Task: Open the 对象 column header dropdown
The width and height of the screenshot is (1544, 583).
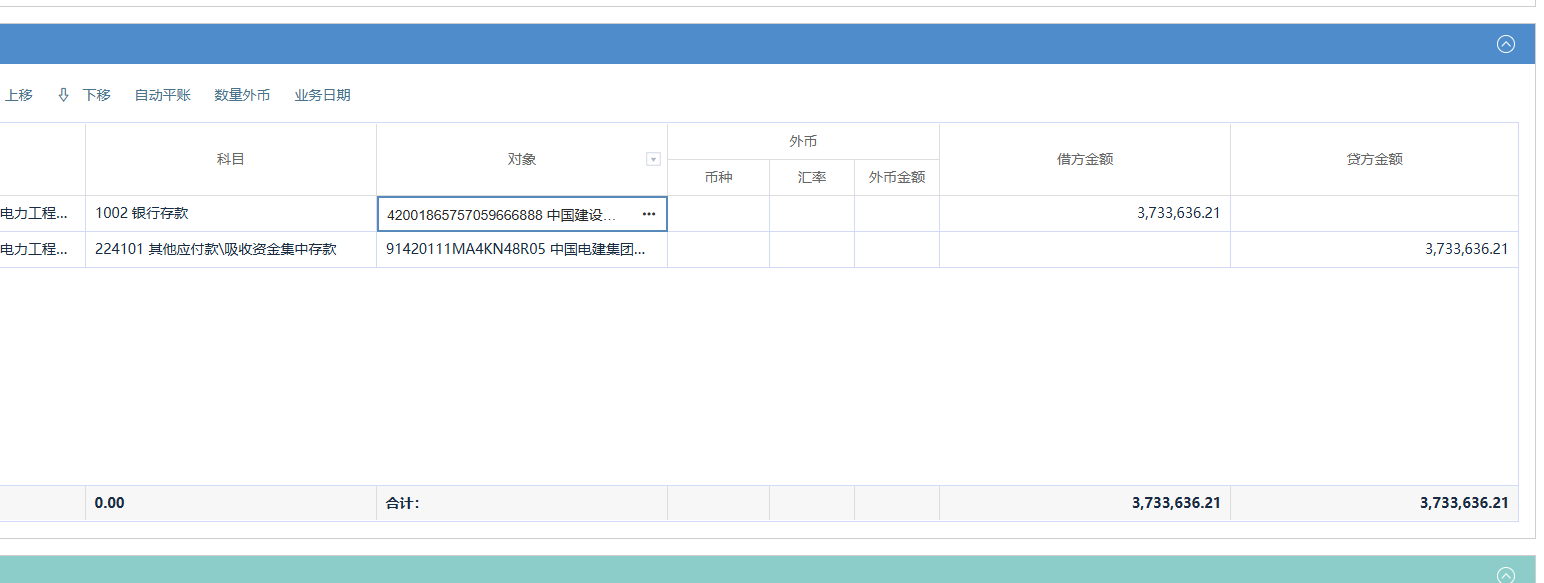Action: pos(653,159)
